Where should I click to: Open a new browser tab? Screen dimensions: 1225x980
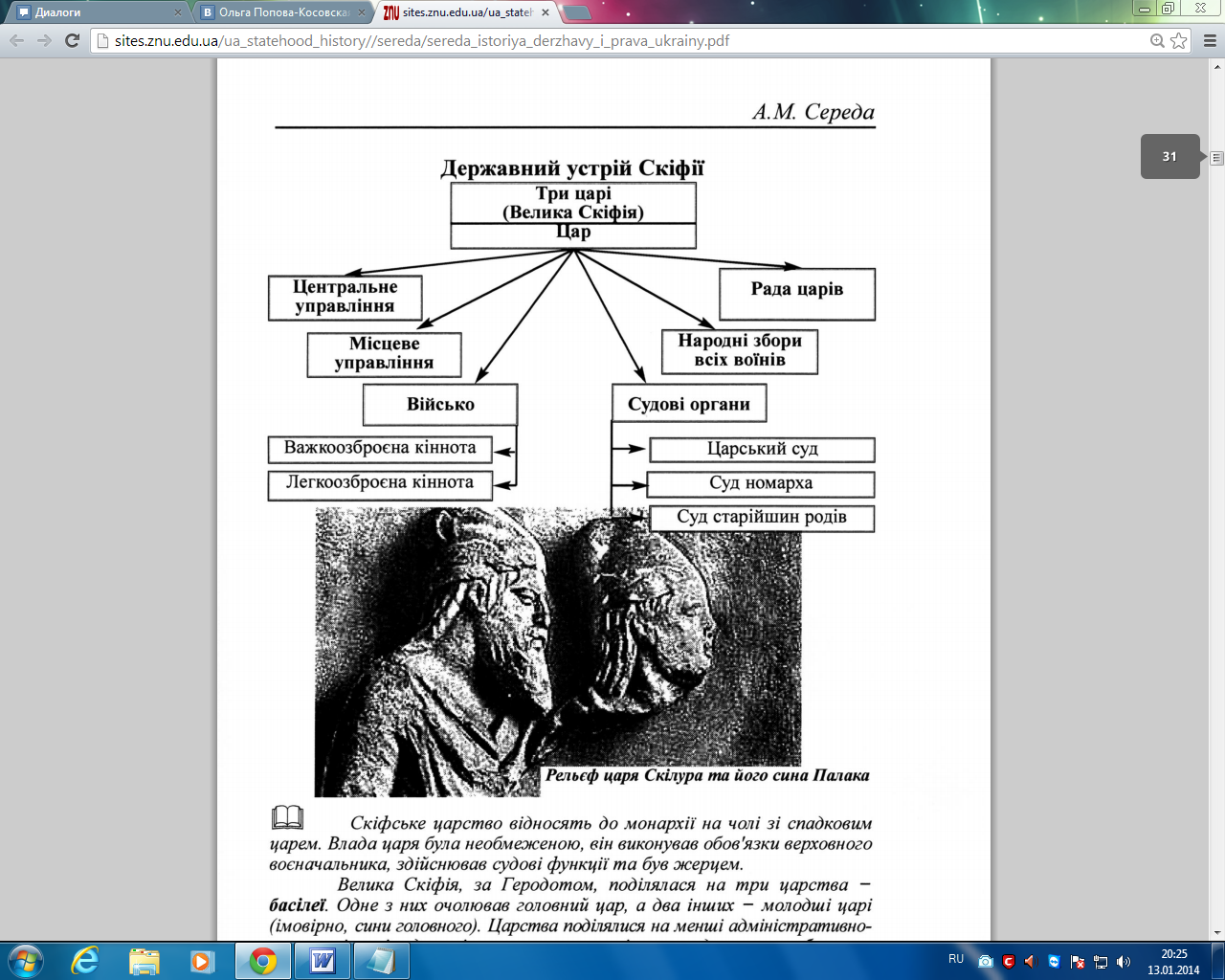[576, 12]
